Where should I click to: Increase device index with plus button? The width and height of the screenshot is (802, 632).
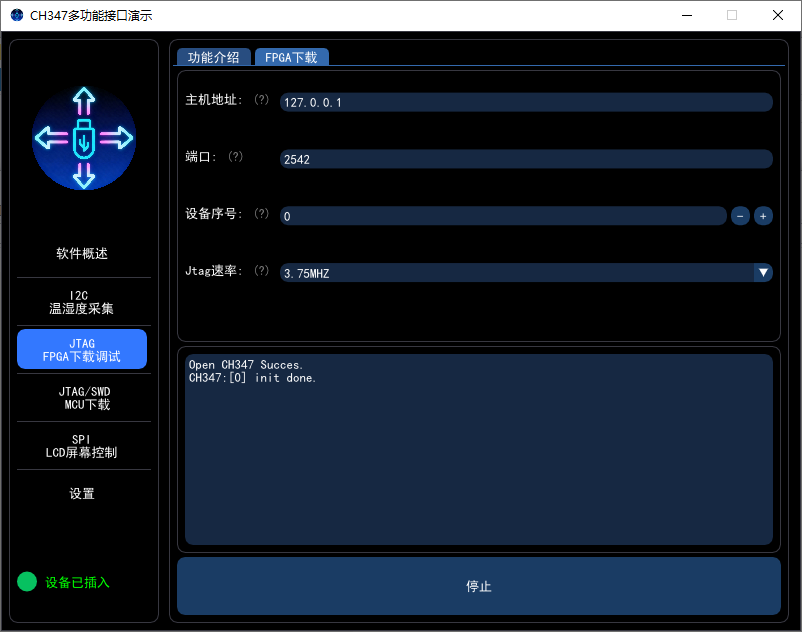[763, 216]
